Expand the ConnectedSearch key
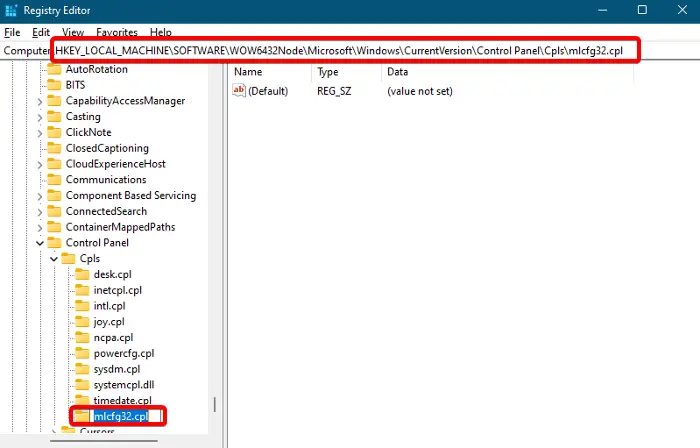 coord(40,212)
